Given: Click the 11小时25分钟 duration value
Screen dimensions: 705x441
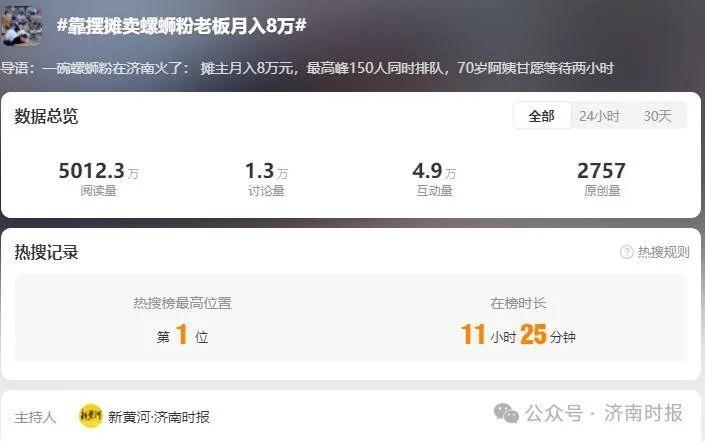Looking at the screenshot, I should point(518,335).
